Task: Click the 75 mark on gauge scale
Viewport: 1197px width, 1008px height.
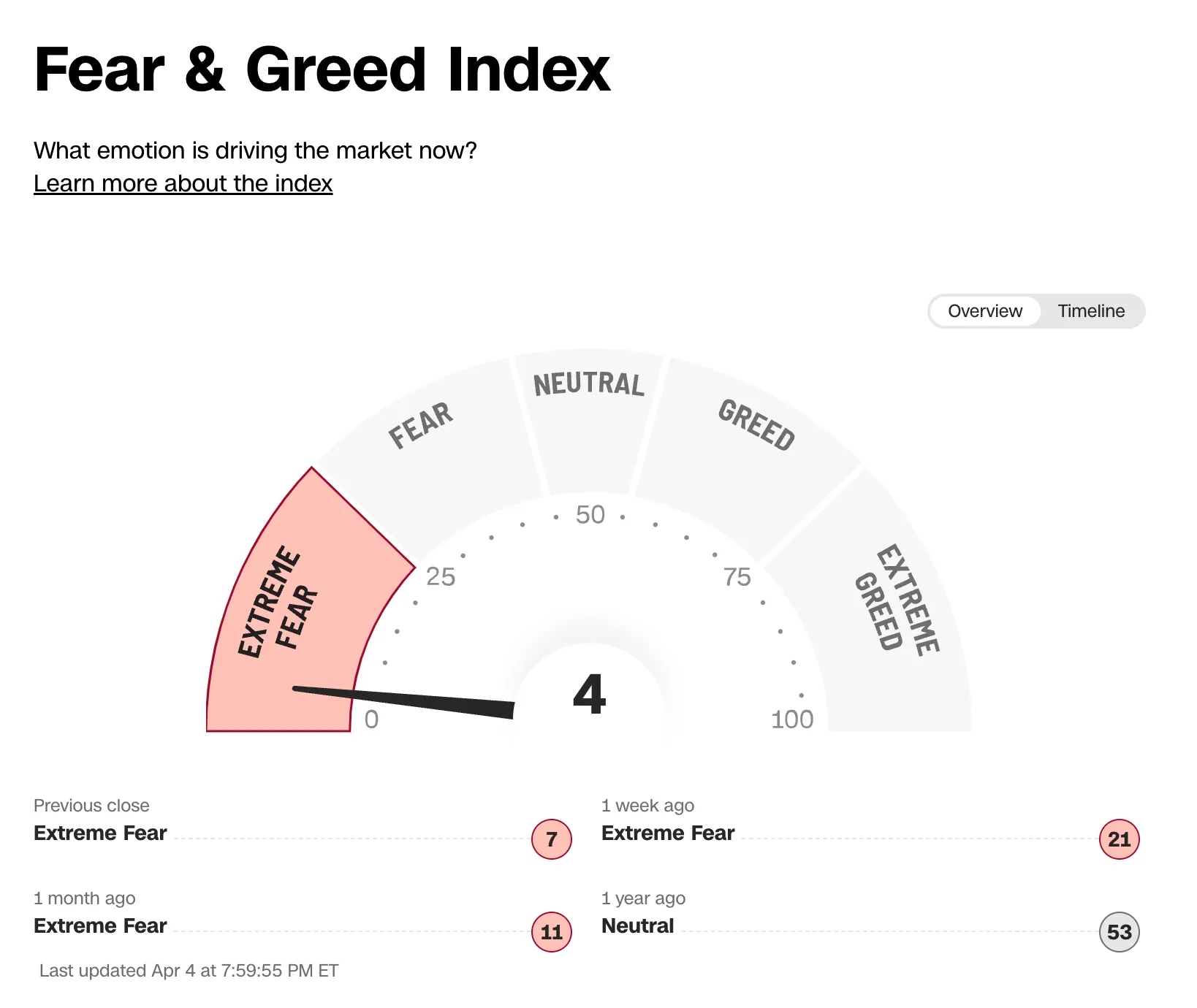Action: pos(737,577)
